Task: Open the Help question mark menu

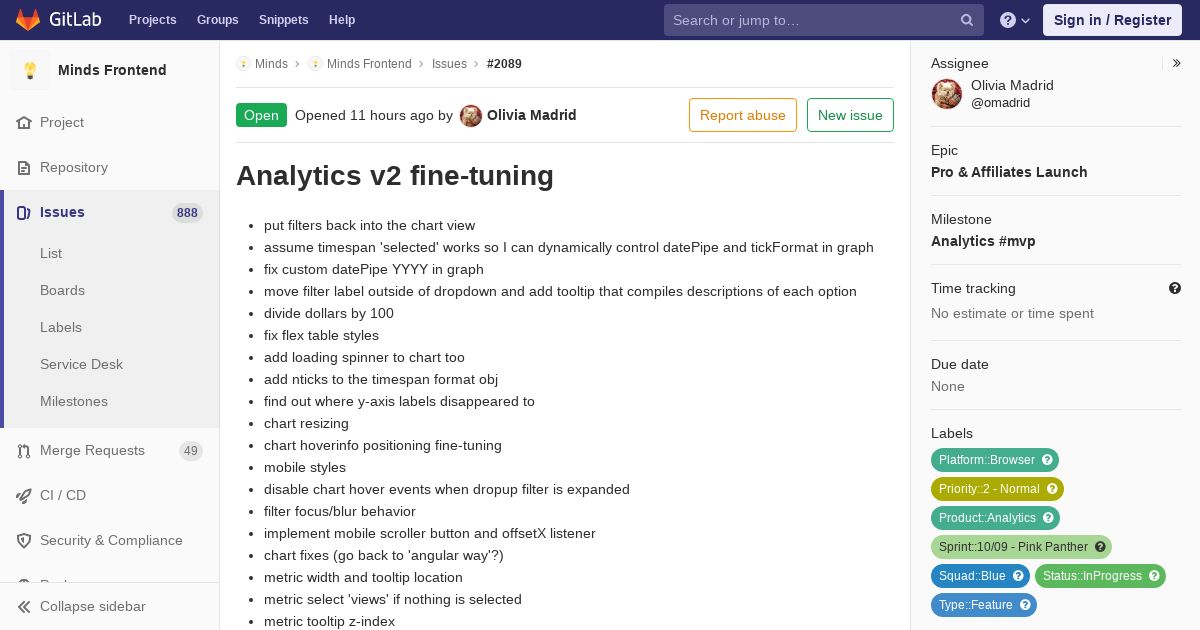Action: click(x=1015, y=20)
